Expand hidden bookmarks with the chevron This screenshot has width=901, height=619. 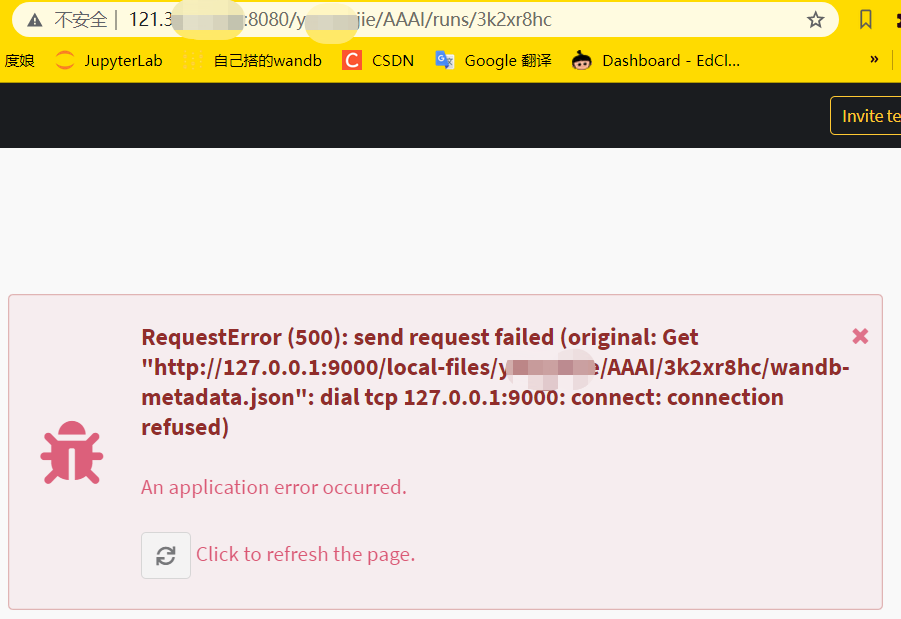coord(874,60)
